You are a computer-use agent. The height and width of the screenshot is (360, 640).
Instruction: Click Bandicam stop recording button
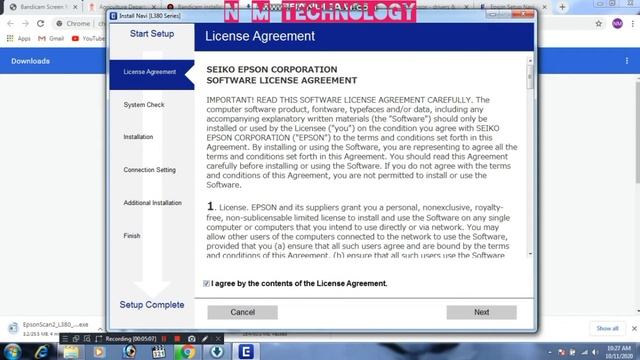point(177,339)
